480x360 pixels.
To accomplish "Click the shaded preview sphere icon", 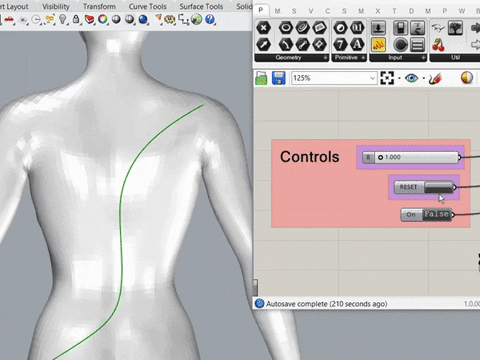I will pyautogui.click(x=467, y=78).
